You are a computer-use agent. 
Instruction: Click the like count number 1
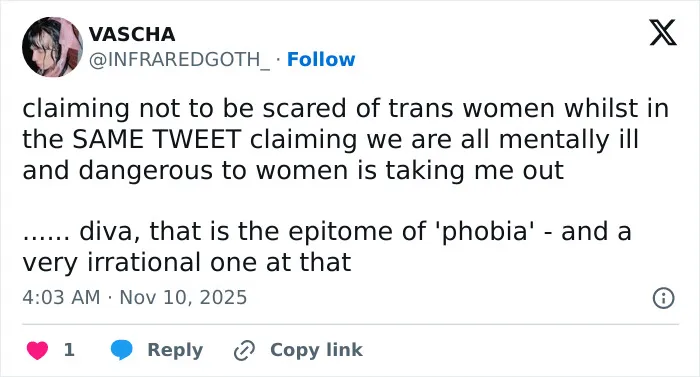click(x=69, y=350)
